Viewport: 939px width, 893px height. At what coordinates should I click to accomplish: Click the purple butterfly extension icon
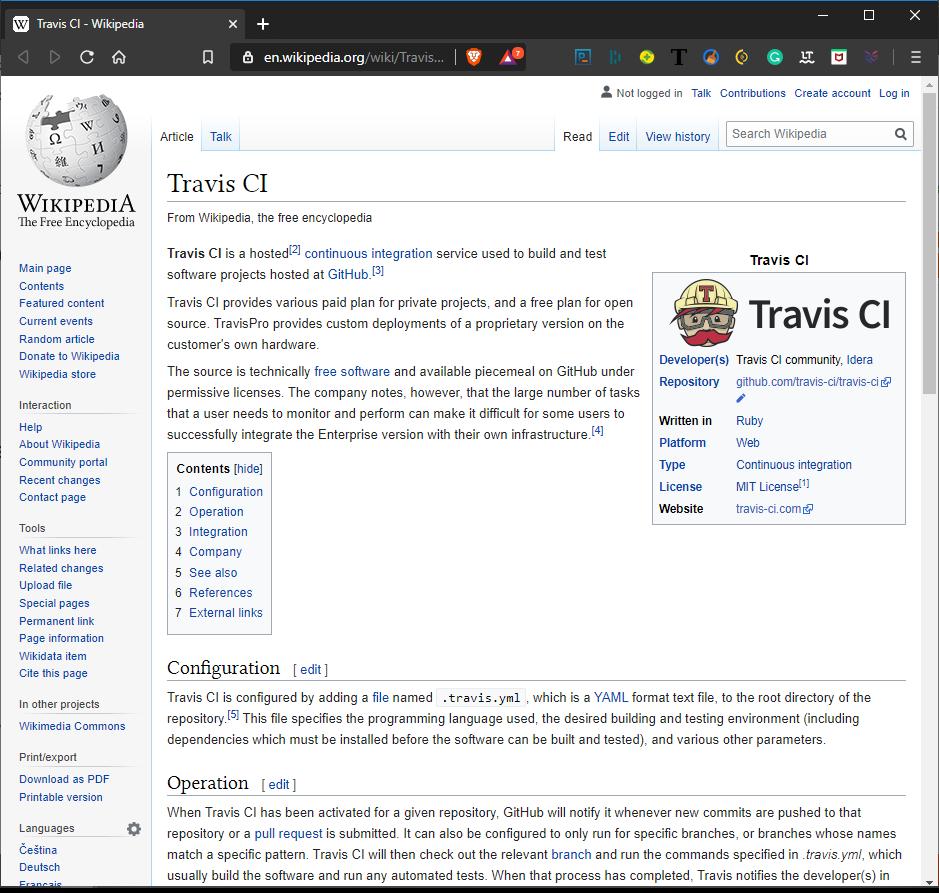[871, 57]
